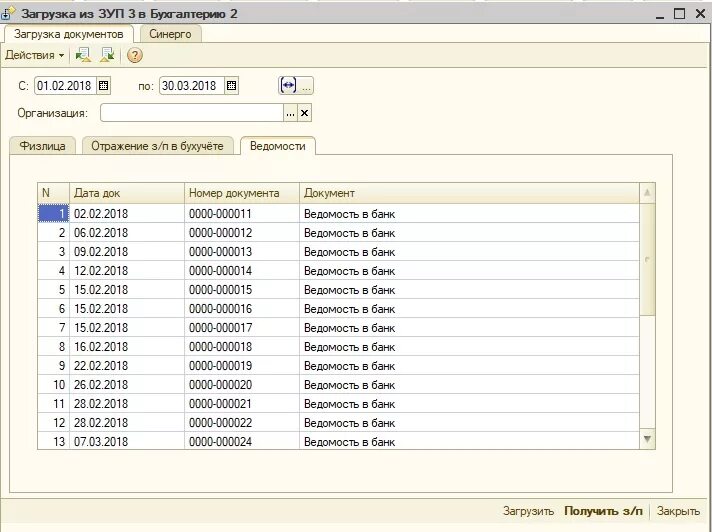712x532 pixels.
Task: Click the Номер документа column header
Action: coord(242,193)
